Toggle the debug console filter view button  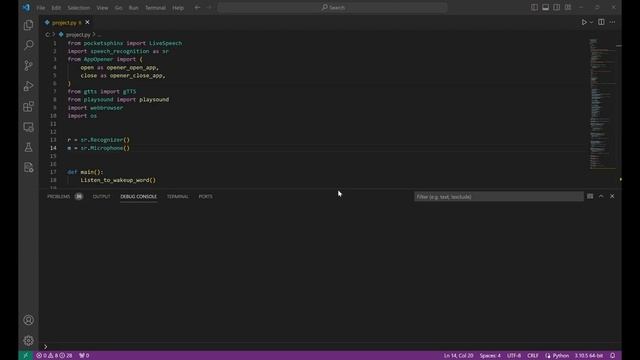coord(590,196)
